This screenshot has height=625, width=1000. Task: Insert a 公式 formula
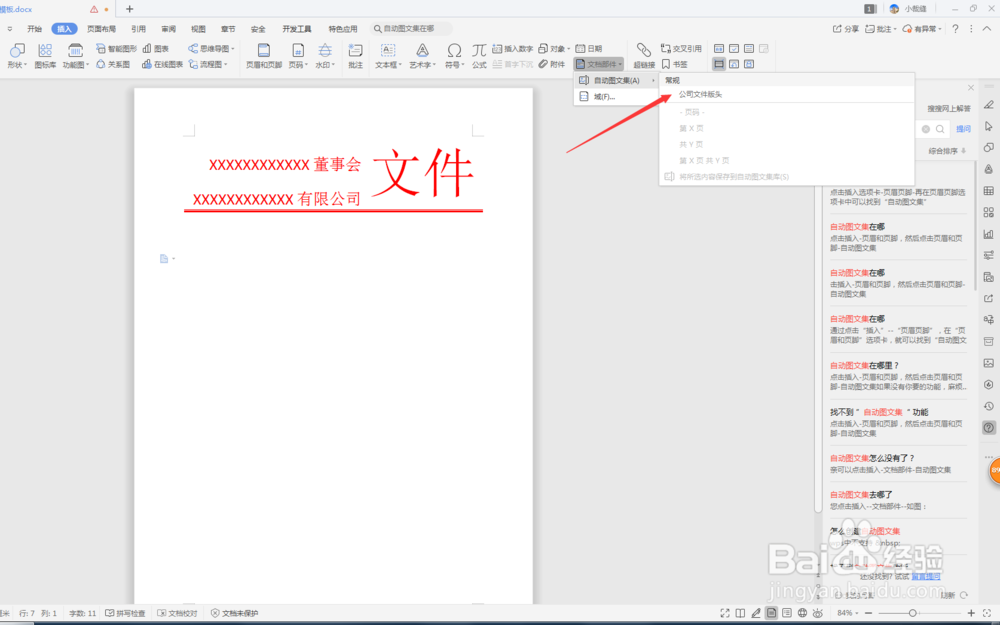click(x=479, y=55)
